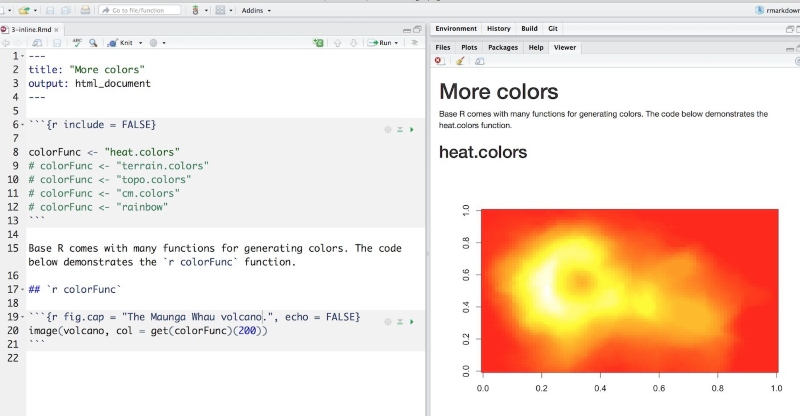Collapse the heading section fold at line 17
This screenshot has height=416, width=800.
[x=22, y=290]
